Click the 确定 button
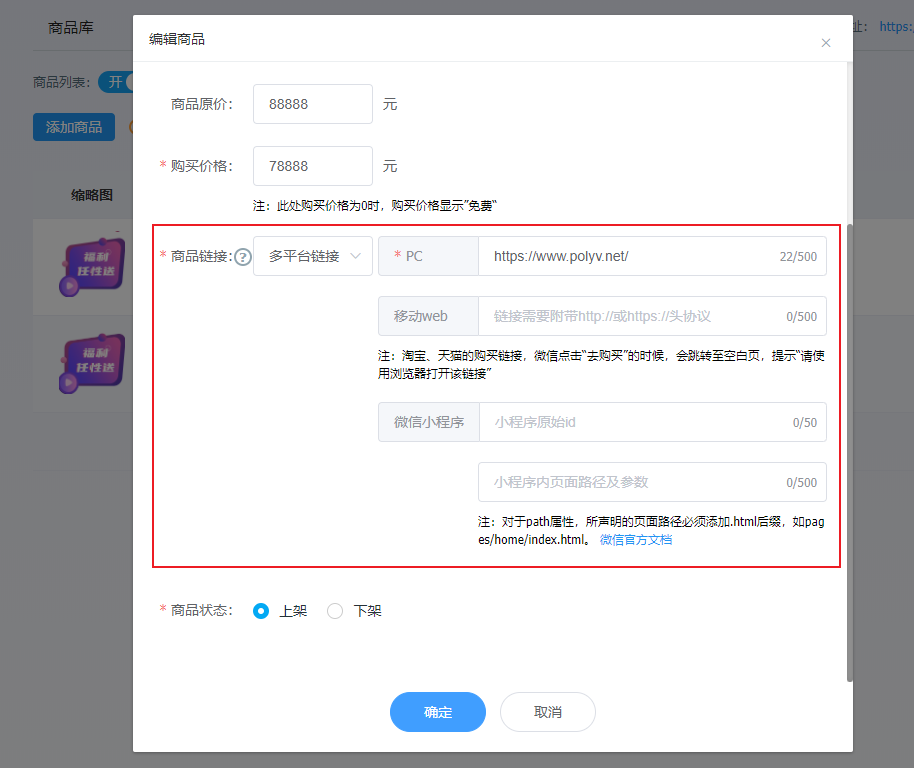The height and width of the screenshot is (768, 914). (438, 712)
